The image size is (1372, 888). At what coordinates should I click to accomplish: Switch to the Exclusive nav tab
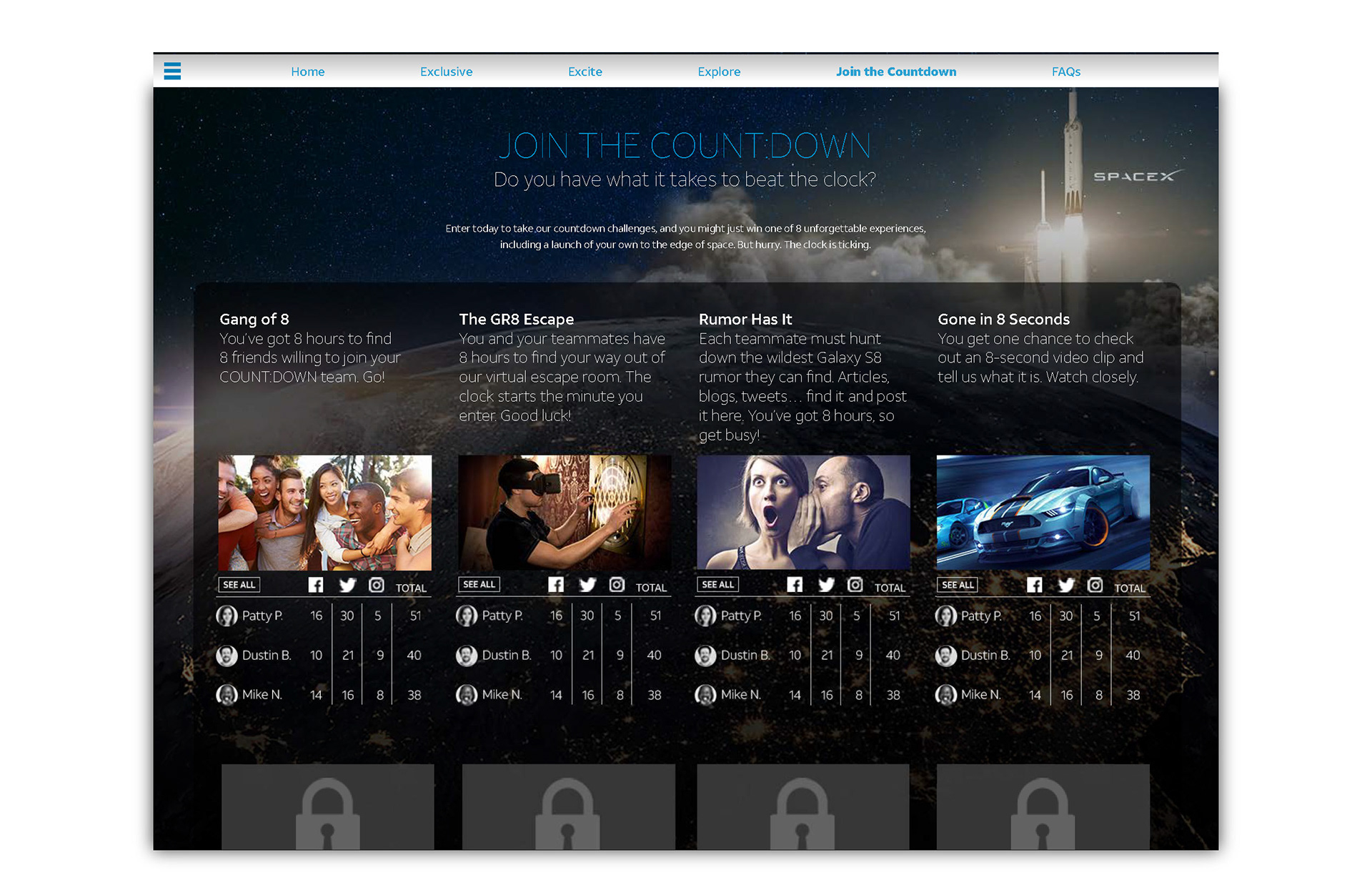tap(446, 71)
